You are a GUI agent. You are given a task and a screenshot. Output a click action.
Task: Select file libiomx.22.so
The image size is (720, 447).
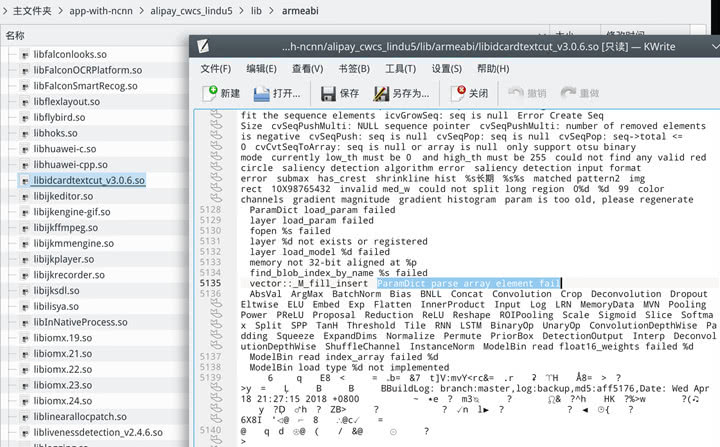pyautogui.click(x=62, y=369)
